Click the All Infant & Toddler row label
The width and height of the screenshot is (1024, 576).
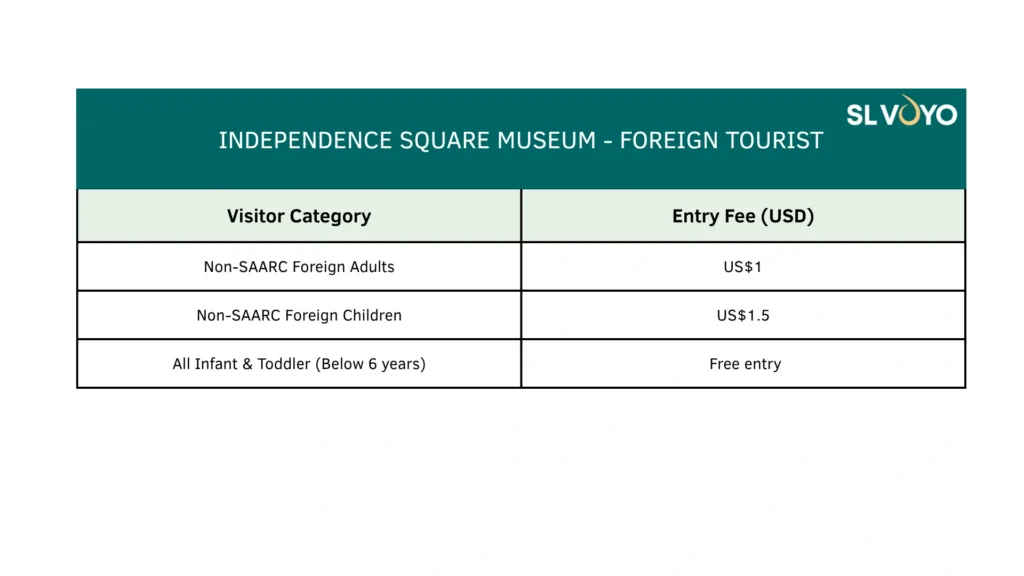298,364
